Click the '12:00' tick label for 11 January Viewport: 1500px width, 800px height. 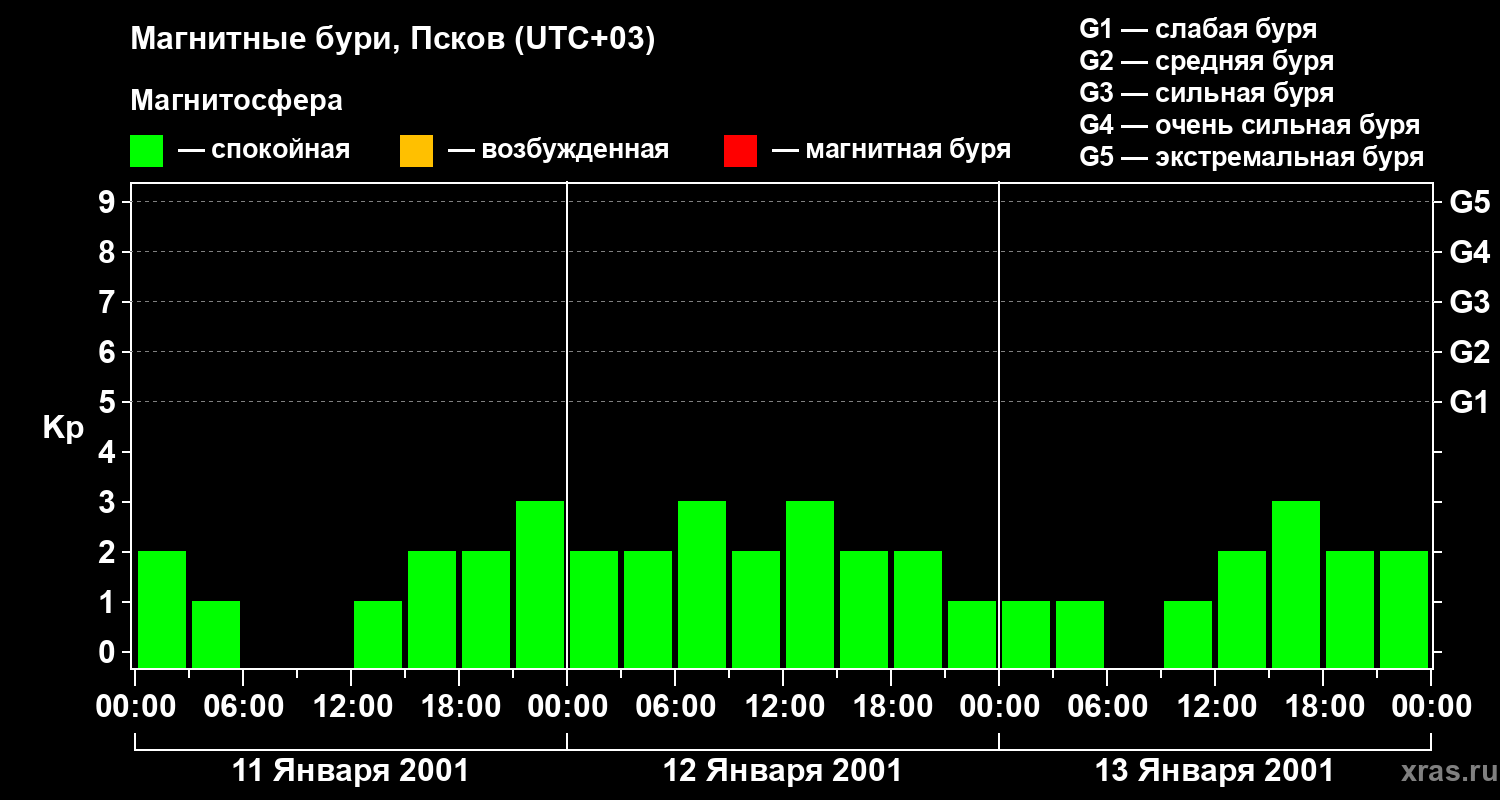pyautogui.click(x=351, y=707)
